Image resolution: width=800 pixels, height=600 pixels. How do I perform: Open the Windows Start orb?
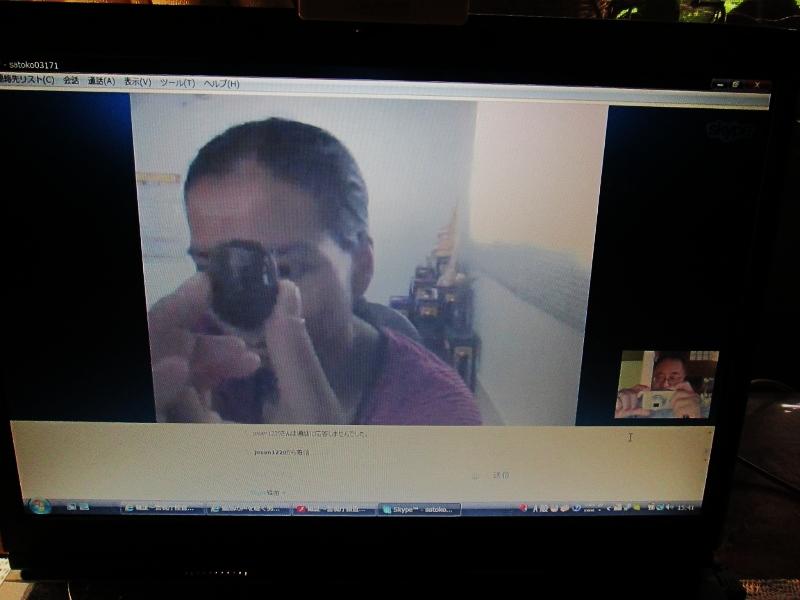[40, 506]
